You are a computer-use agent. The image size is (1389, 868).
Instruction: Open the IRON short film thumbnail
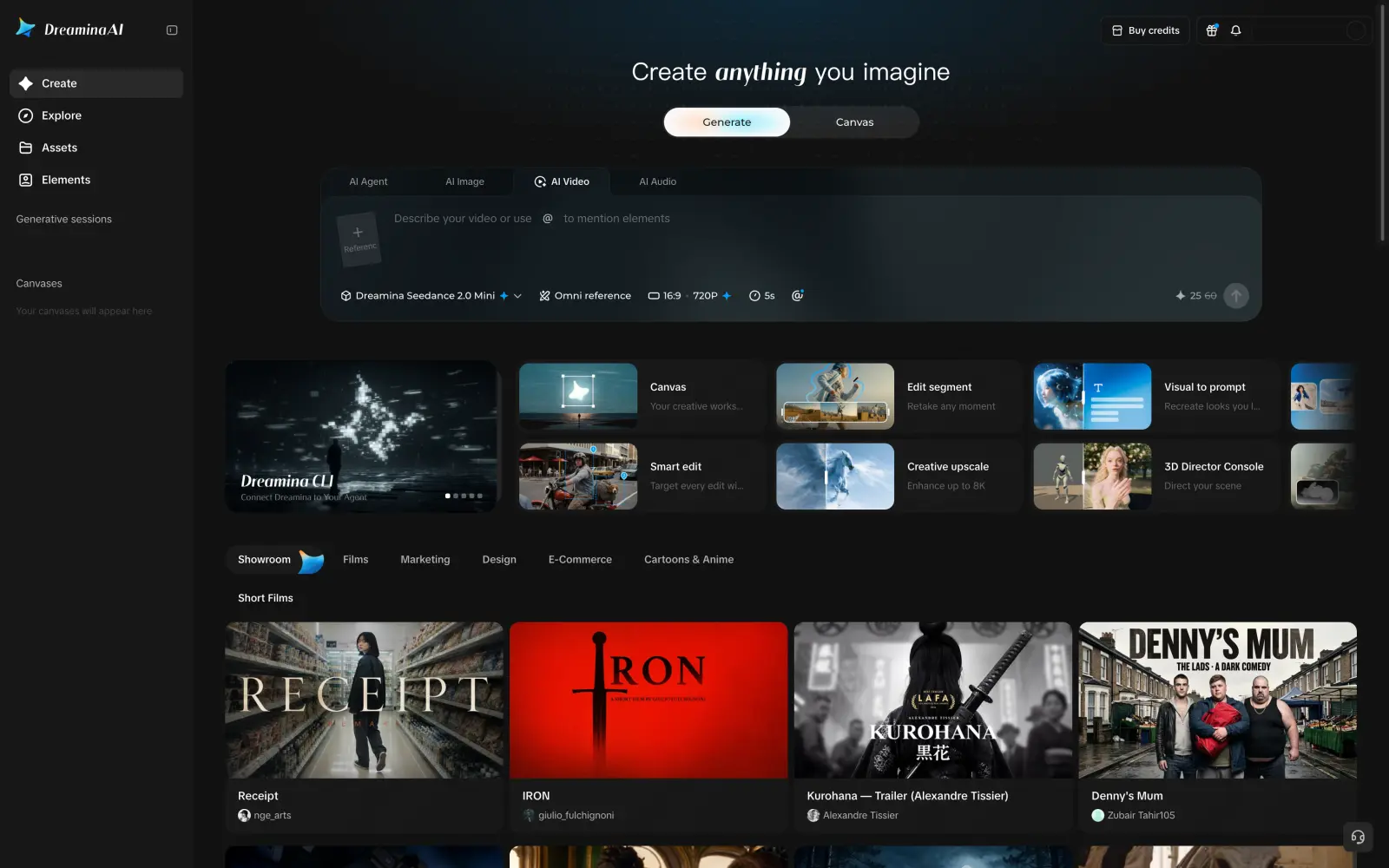tap(648, 700)
